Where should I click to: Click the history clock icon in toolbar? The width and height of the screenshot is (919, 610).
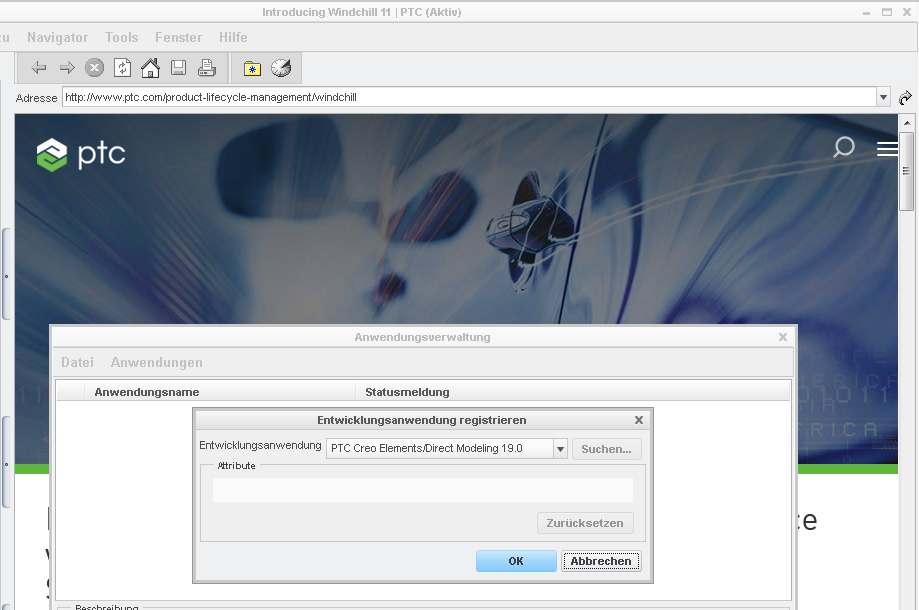click(x=281, y=68)
